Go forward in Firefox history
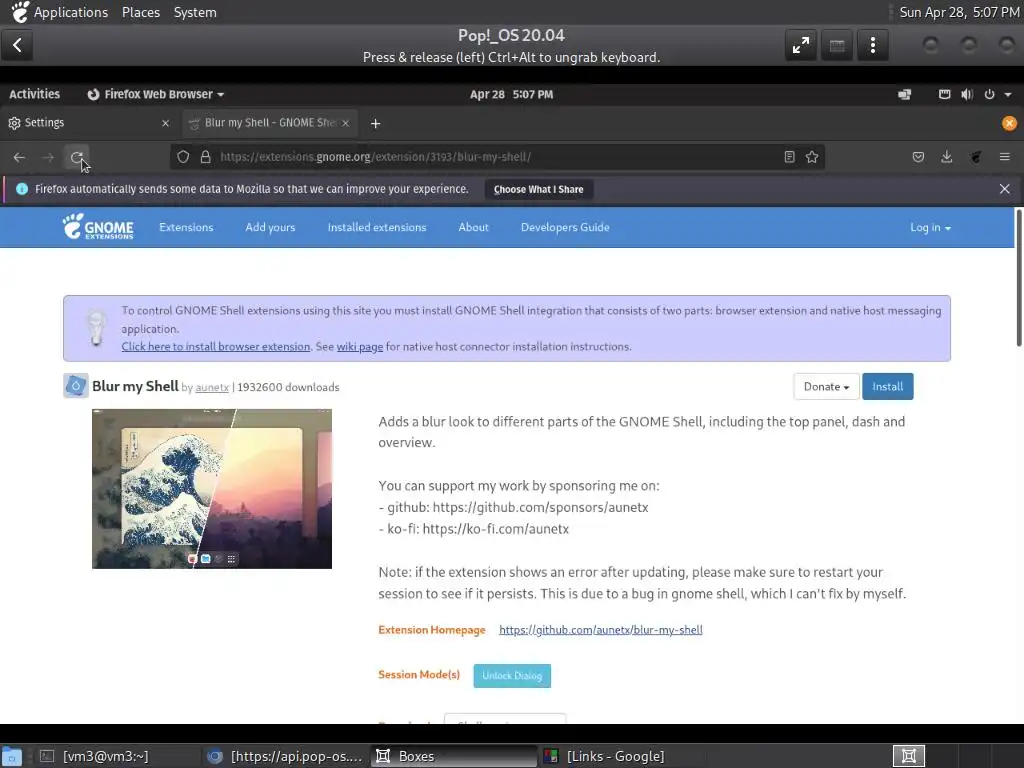 [48, 157]
